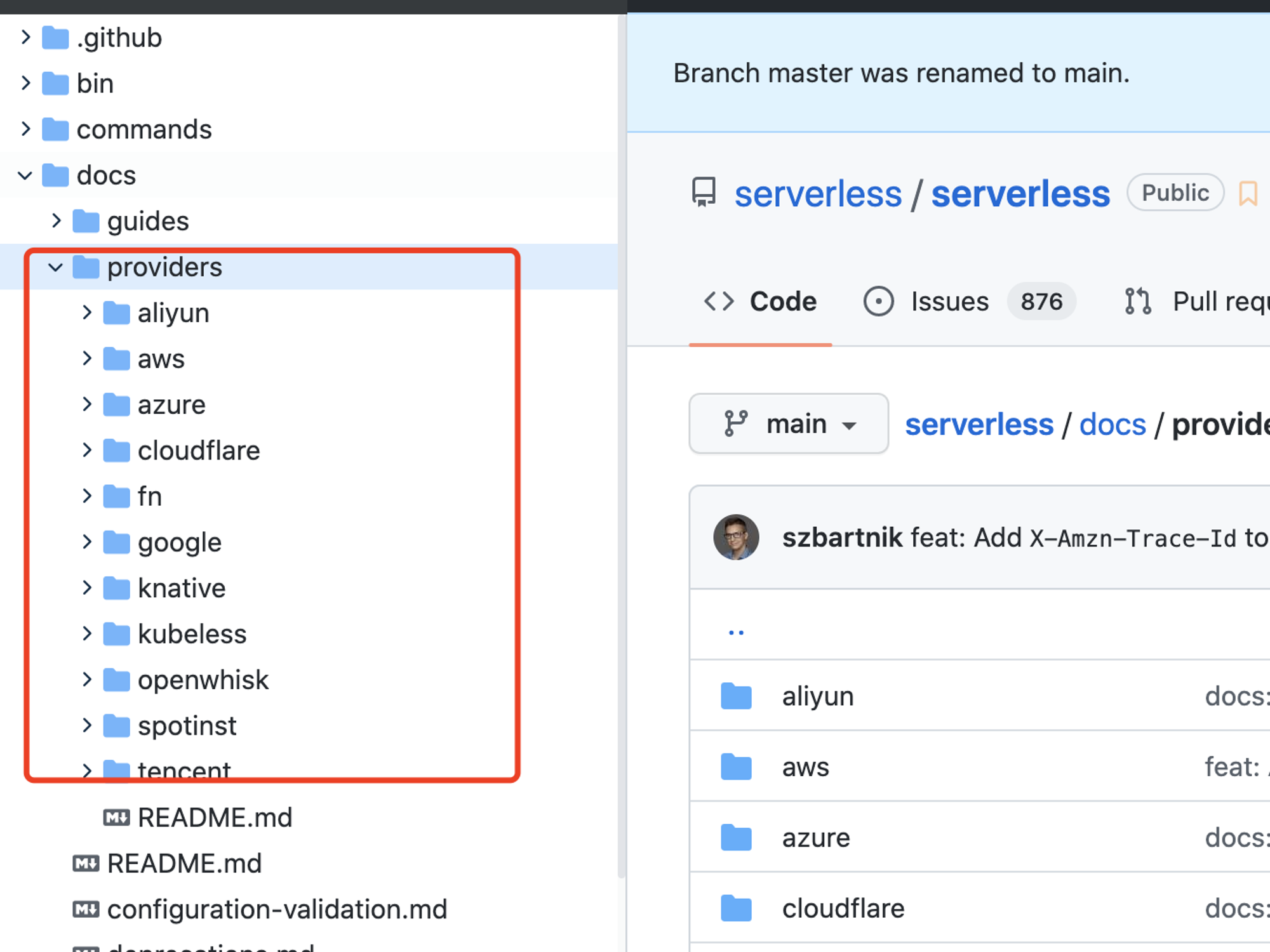The image size is (1270, 952).
Task: Click the providers folder icon in tree
Action: (x=86, y=267)
